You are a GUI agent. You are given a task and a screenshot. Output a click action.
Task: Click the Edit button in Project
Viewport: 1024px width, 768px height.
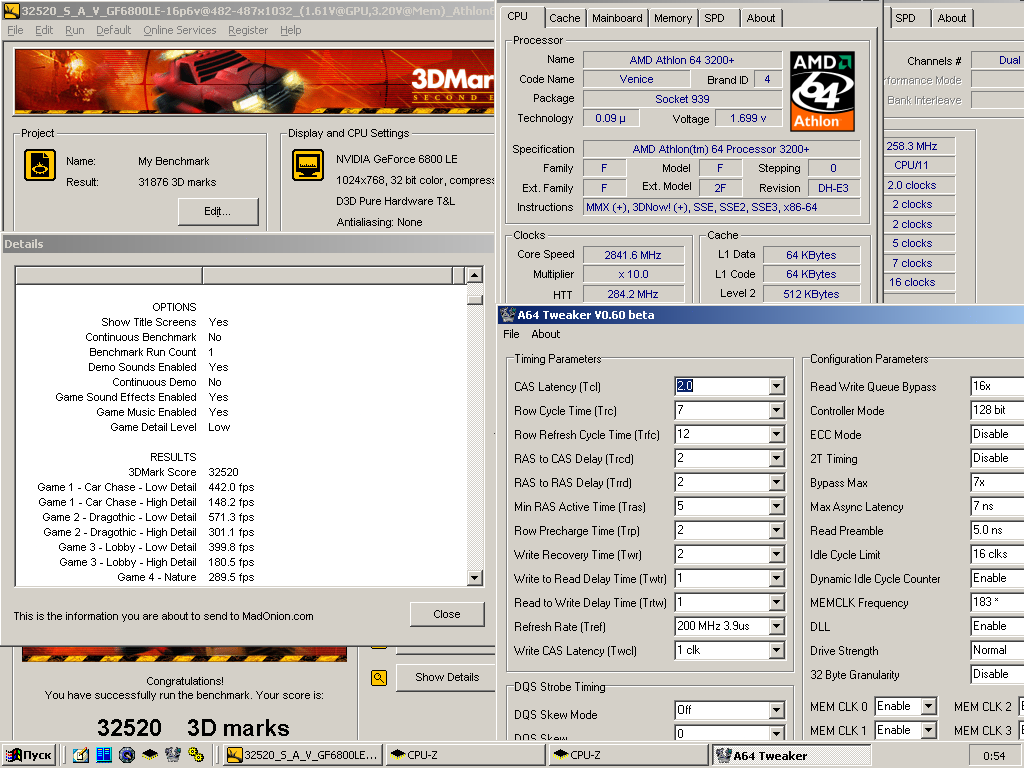pyautogui.click(x=218, y=212)
